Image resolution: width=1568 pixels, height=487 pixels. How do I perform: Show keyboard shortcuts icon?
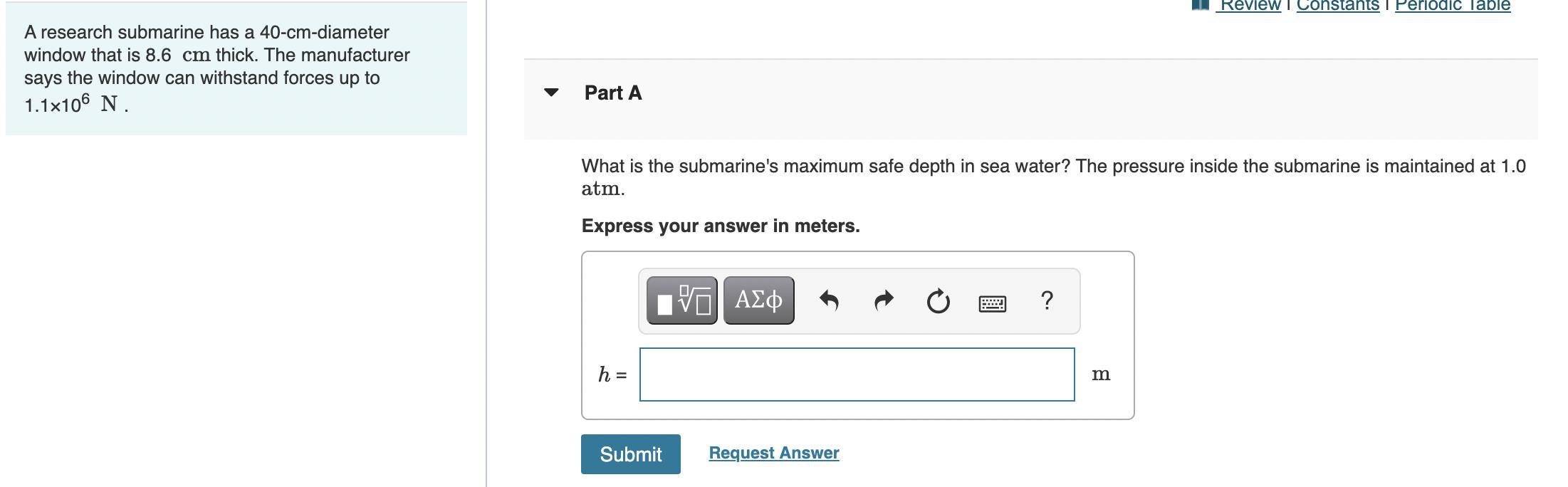[x=992, y=303]
